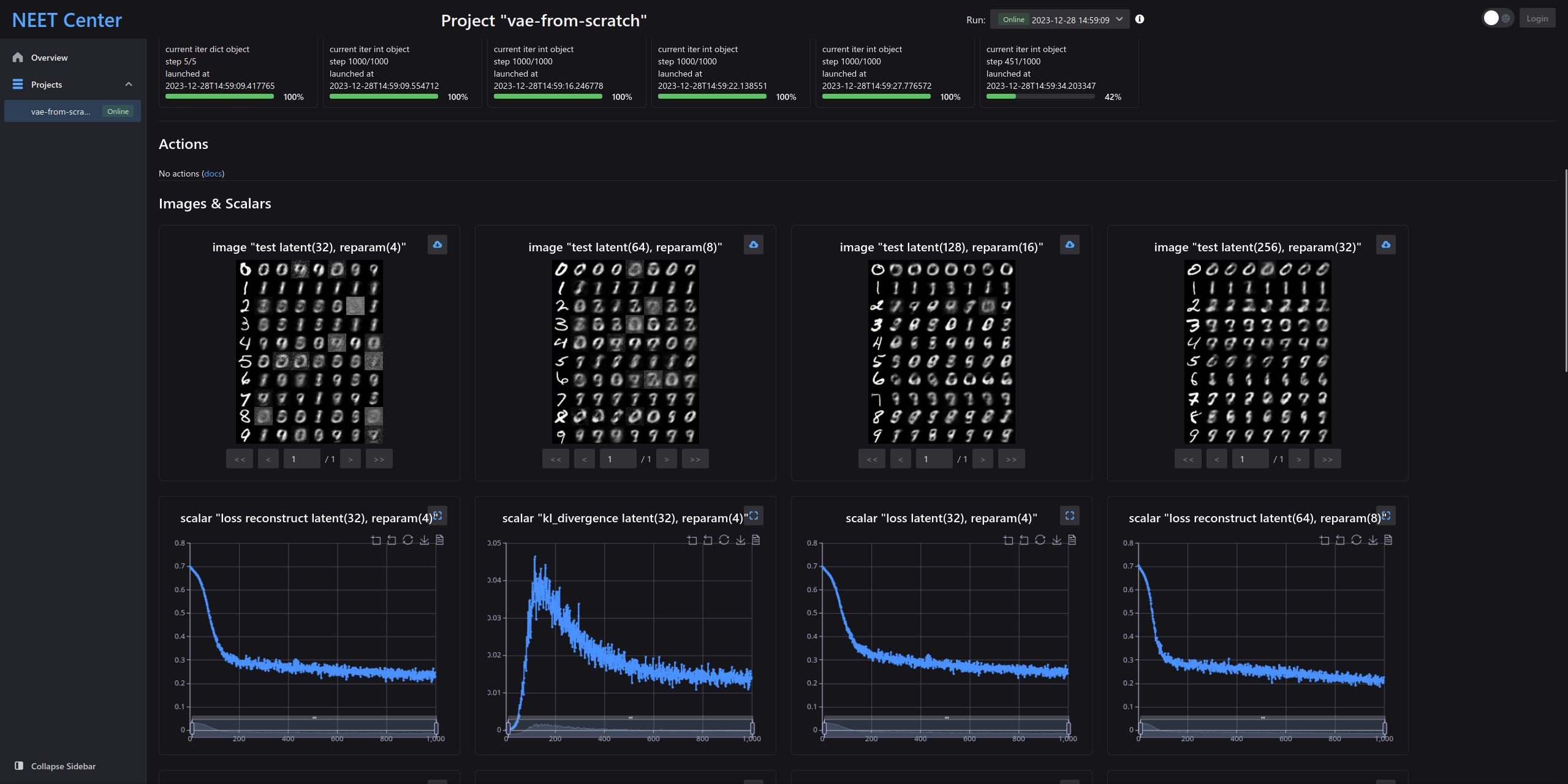Fullscreen the "kl_divergence latent(32)" scalar chart

(x=754, y=516)
